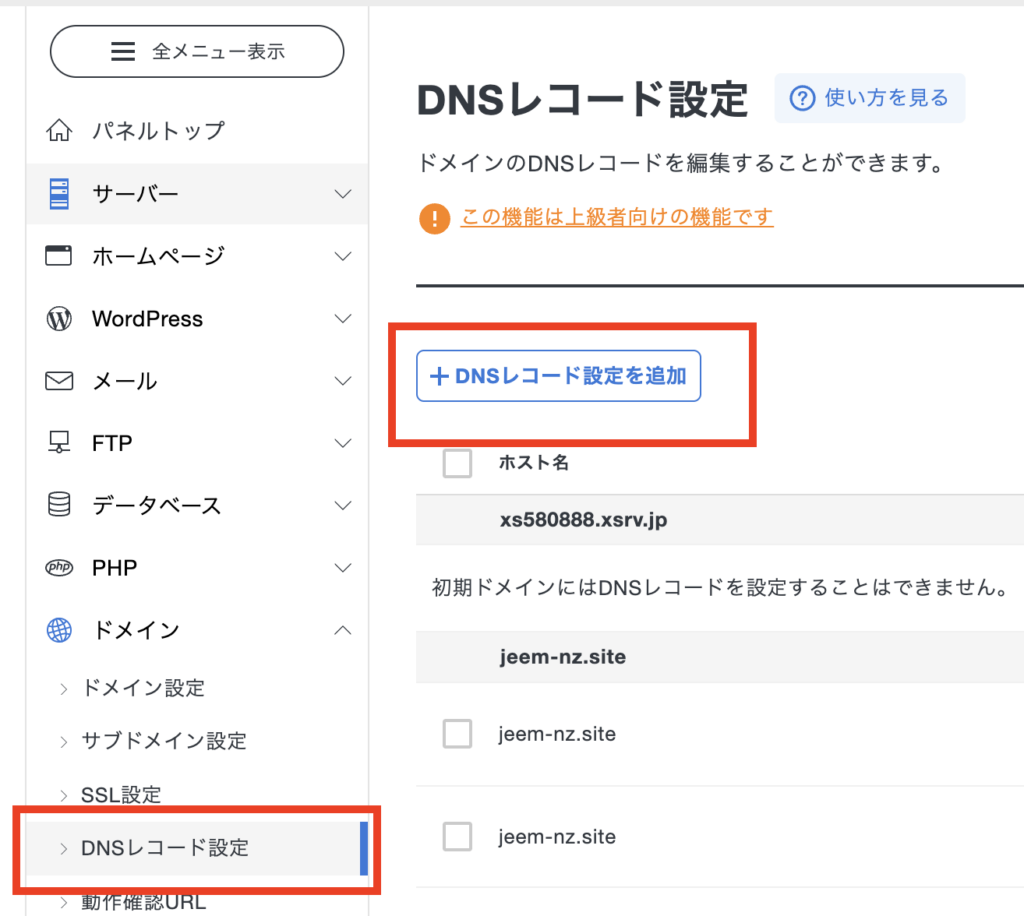Click the Panel Top home icon
The width and height of the screenshot is (1024, 916).
click(x=60, y=131)
